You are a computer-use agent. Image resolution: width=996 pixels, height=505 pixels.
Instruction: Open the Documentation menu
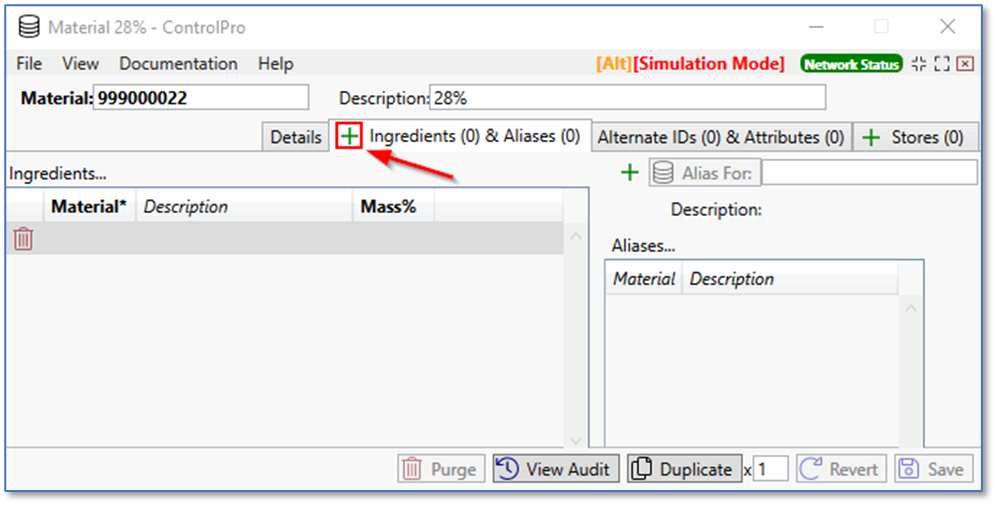click(178, 64)
